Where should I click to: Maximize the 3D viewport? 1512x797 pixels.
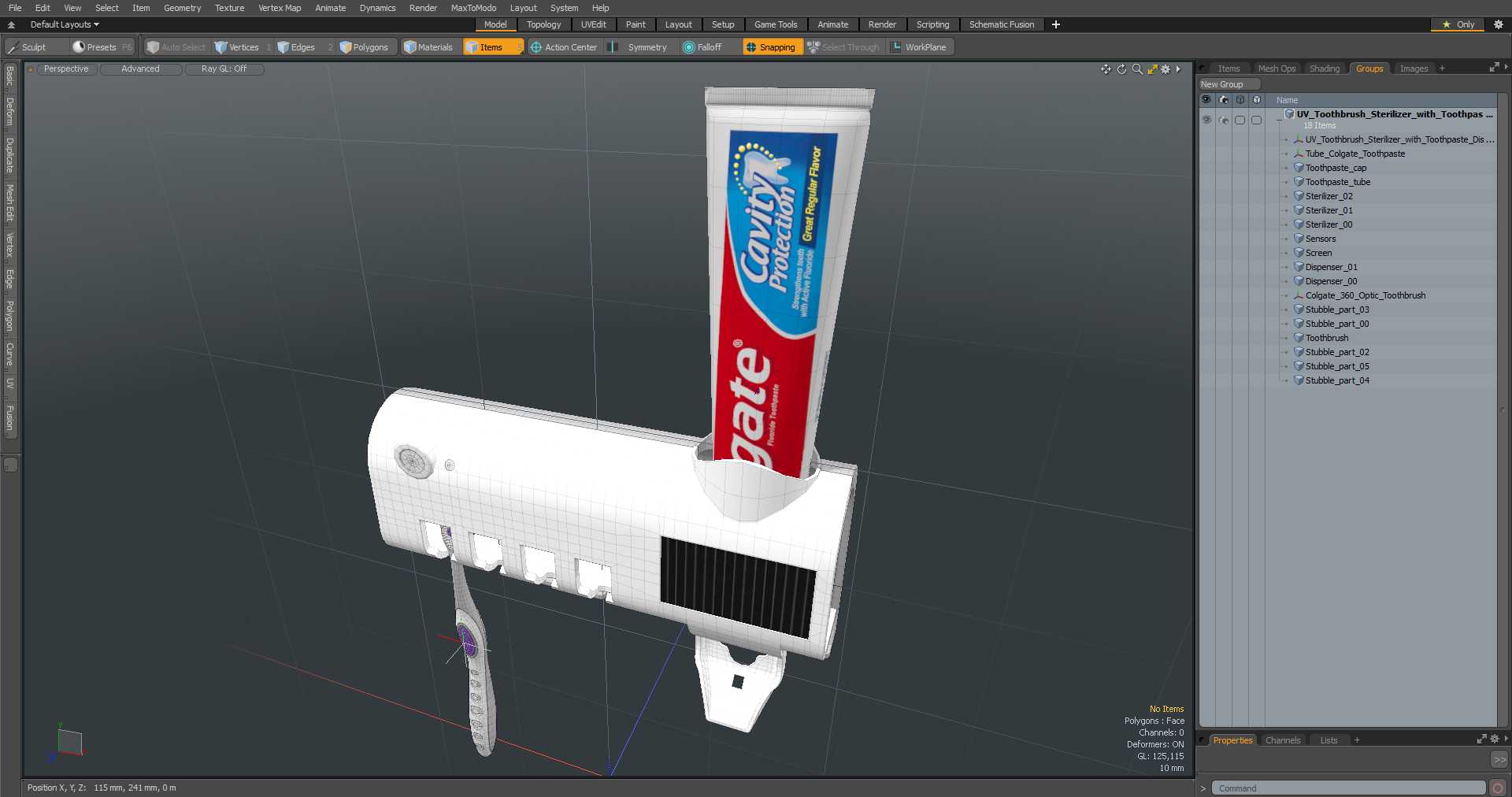1153,69
